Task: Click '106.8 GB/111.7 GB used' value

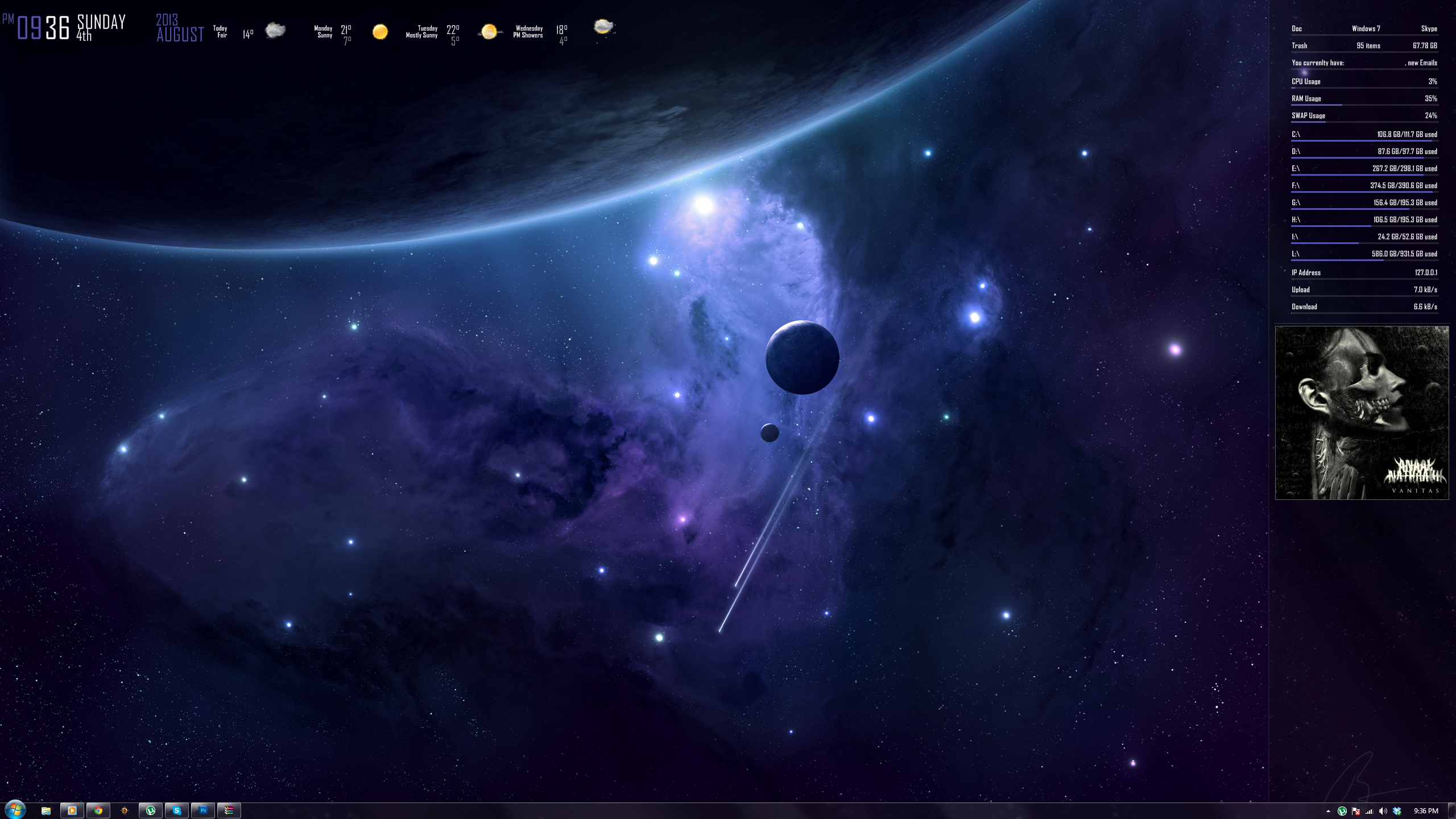Action: 1407,134
